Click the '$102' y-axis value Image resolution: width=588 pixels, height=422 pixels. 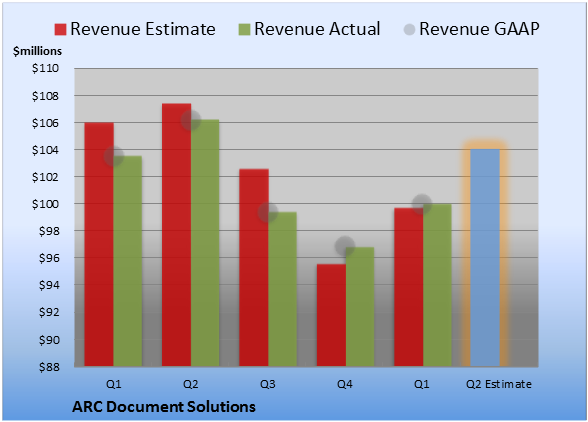(x=45, y=177)
